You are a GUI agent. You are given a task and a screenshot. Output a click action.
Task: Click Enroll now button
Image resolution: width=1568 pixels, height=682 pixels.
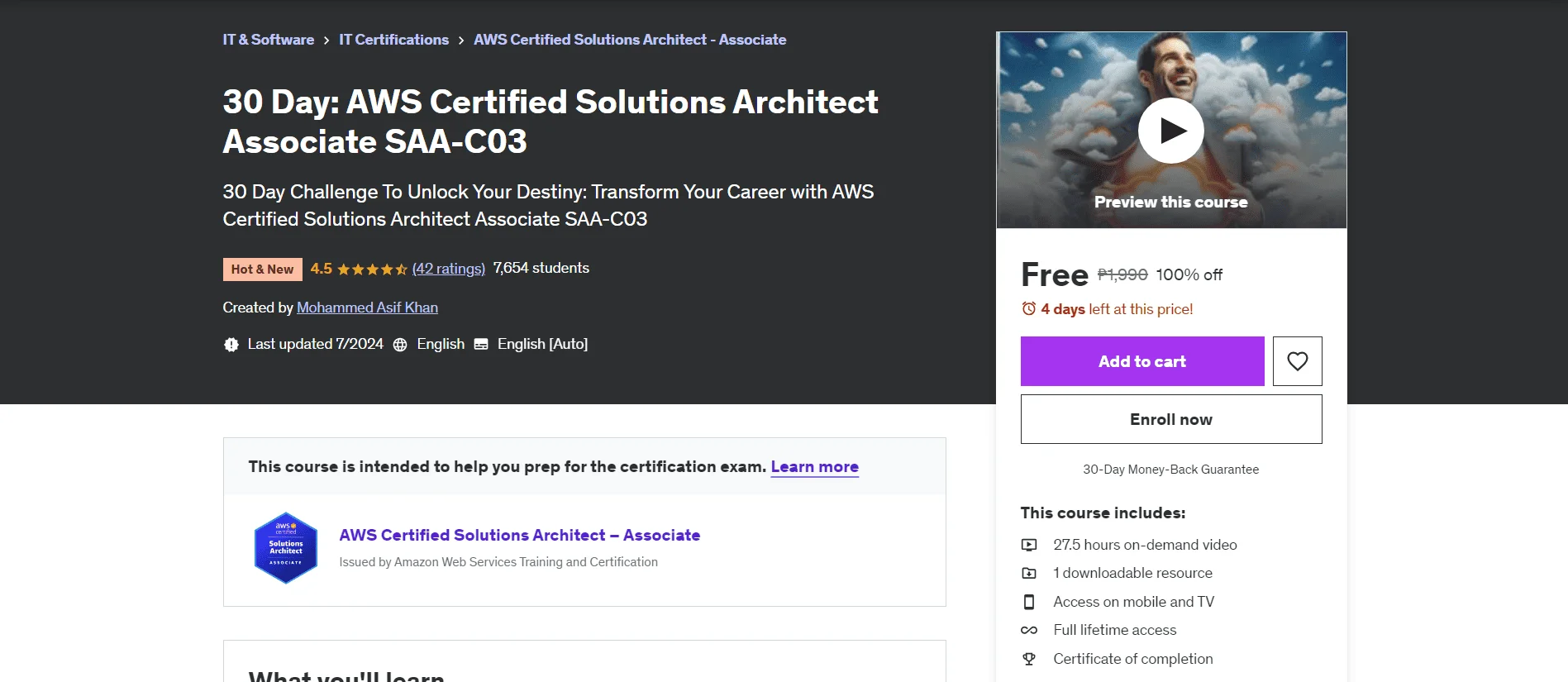(x=1171, y=419)
